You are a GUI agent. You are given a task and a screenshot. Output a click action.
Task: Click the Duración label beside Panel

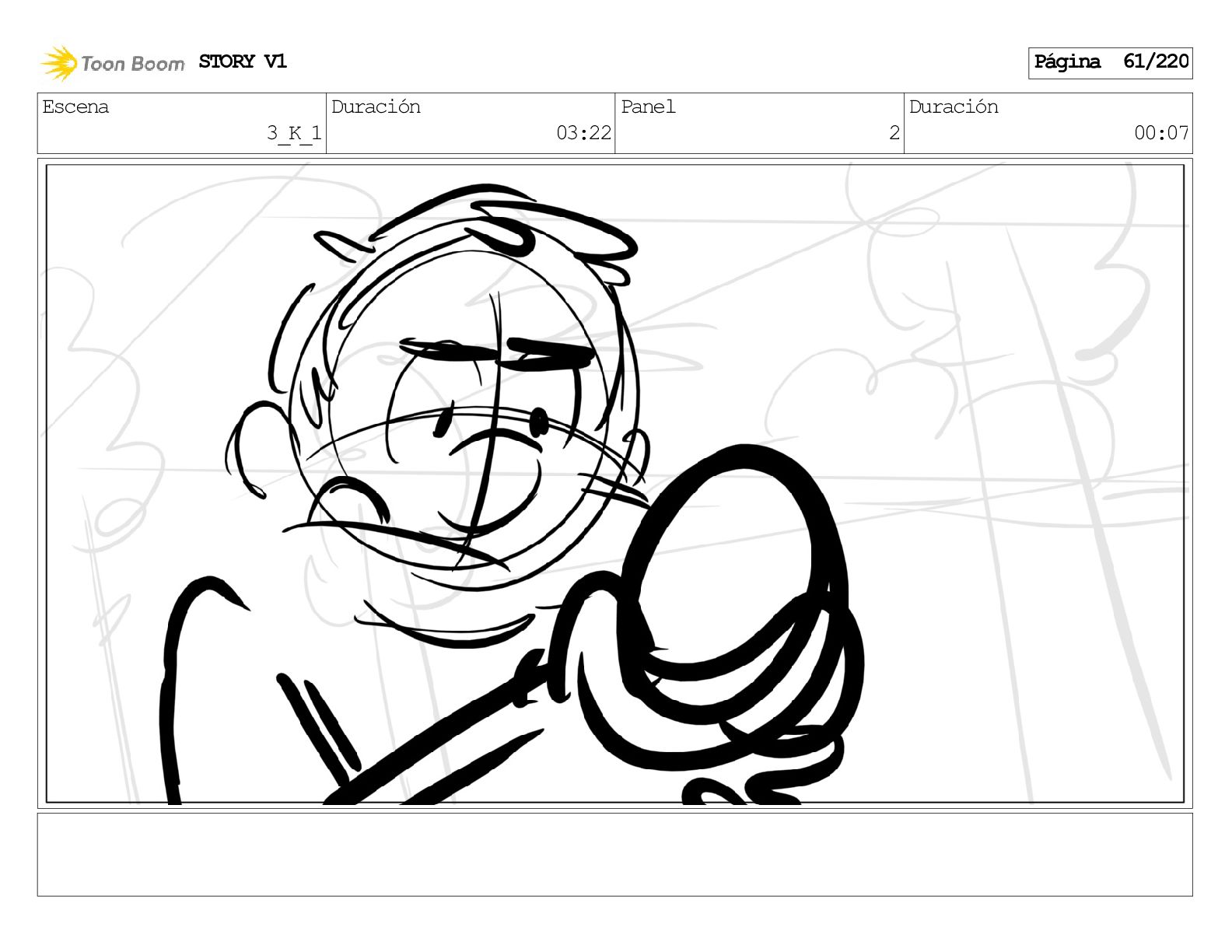[x=954, y=107]
